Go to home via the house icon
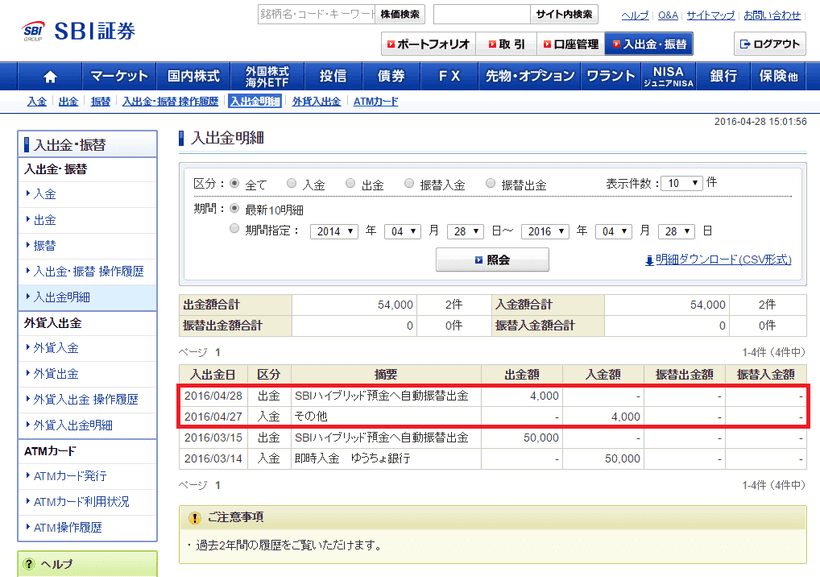Screen dimensions: 820x577 [x=49, y=75]
